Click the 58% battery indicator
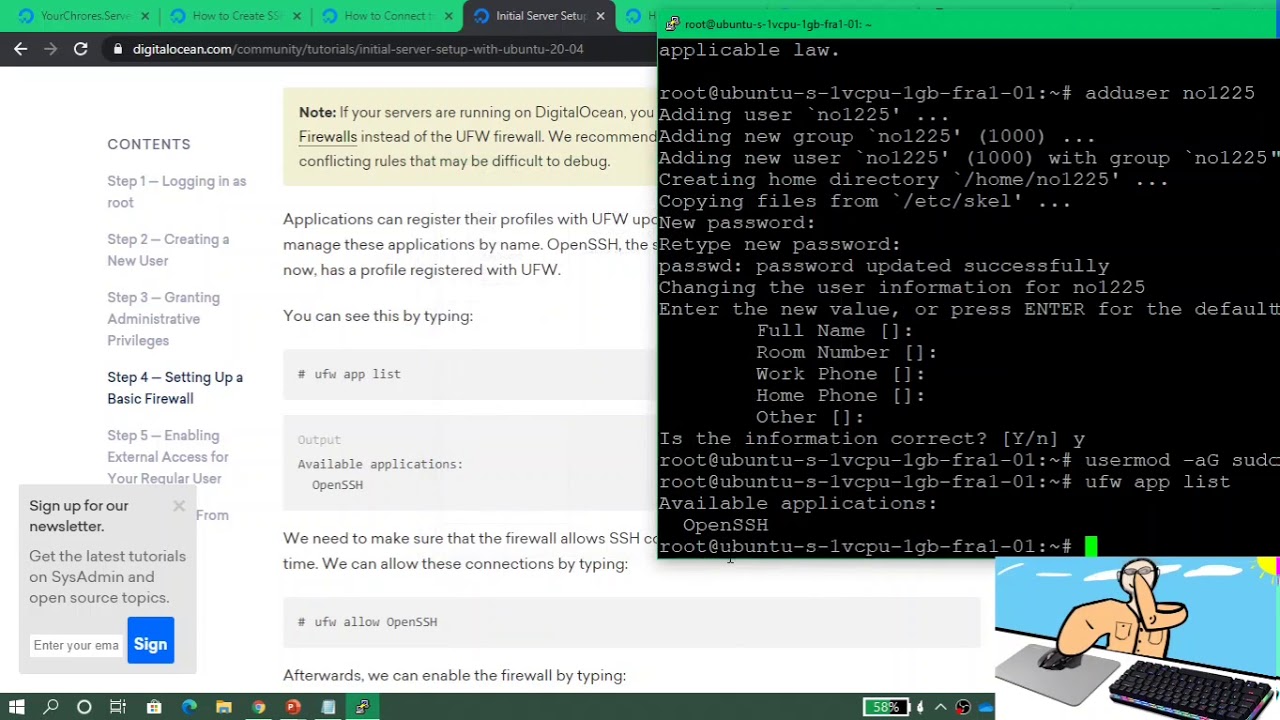This screenshot has height=720, width=1280. [x=886, y=707]
